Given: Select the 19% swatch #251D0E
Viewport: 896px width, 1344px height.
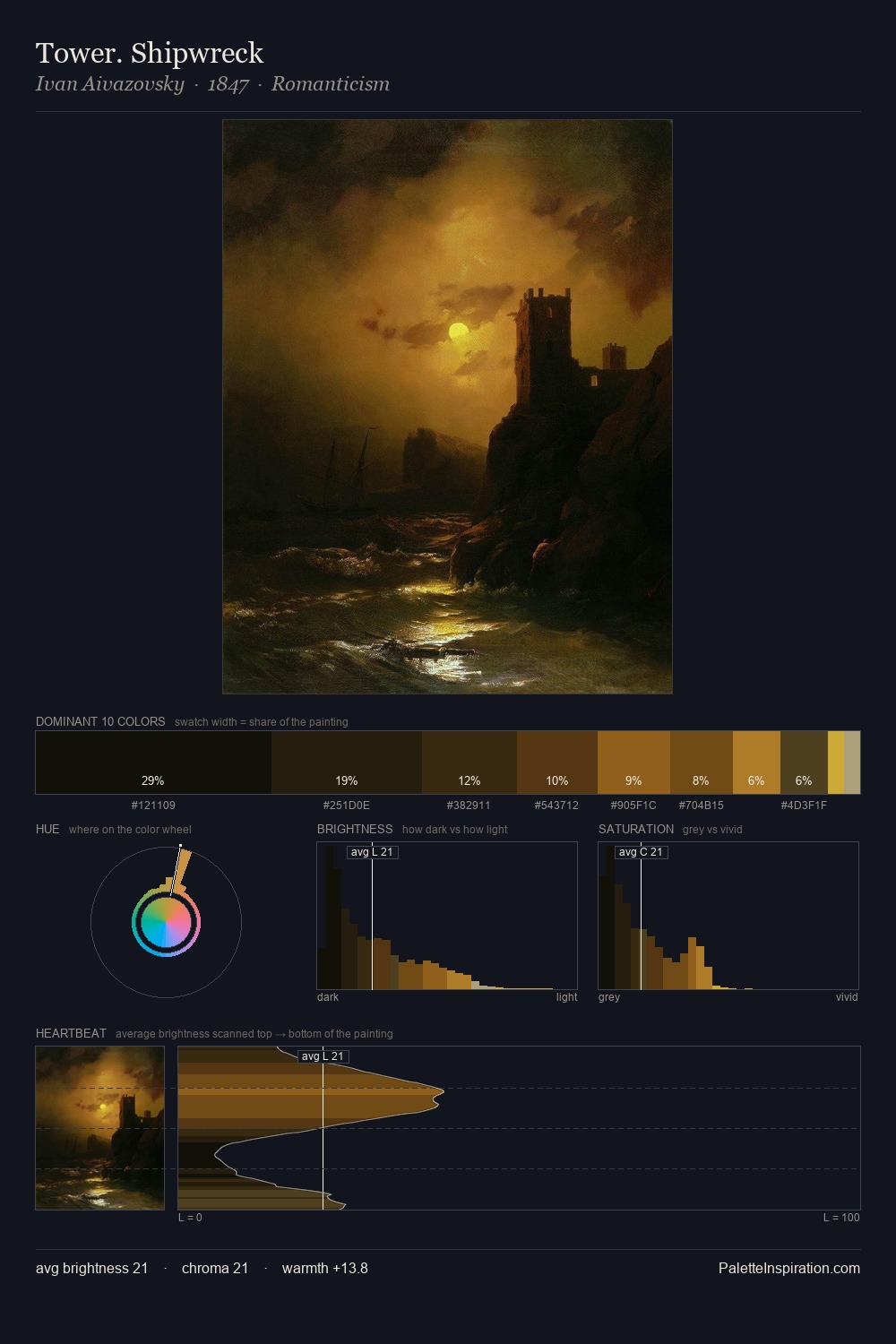Looking at the screenshot, I should [x=347, y=762].
